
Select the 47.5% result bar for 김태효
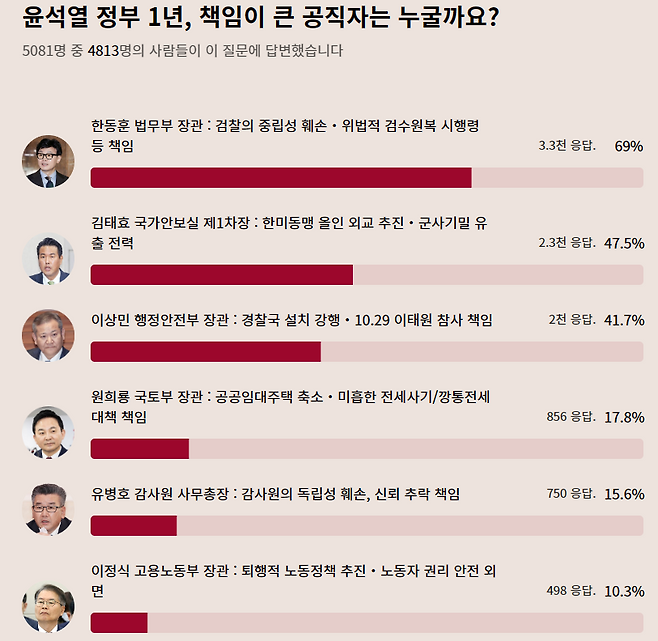coord(367,275)
